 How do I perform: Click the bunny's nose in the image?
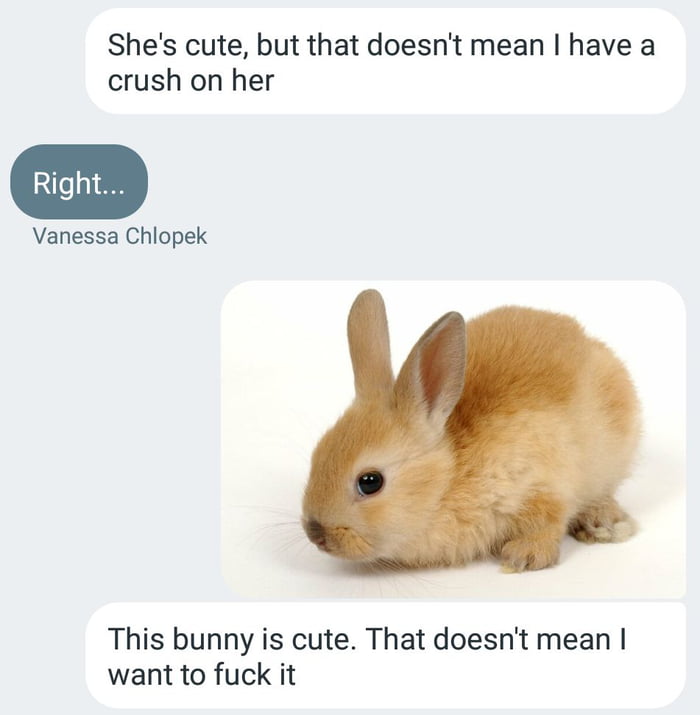(x=314, y=529)
